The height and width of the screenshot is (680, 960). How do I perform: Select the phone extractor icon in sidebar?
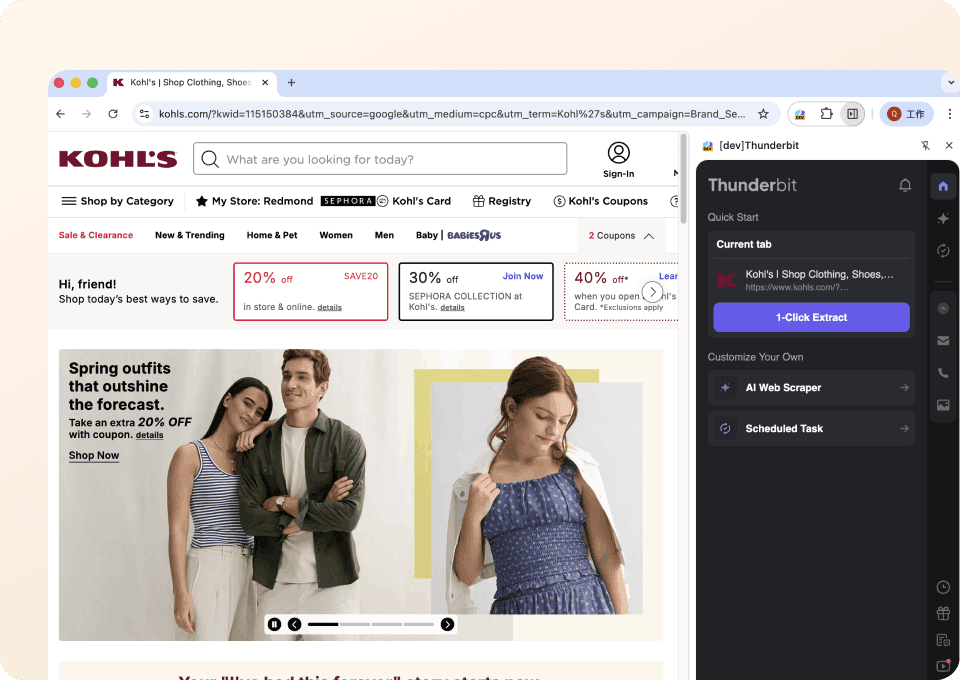click(x=942, y=372)
